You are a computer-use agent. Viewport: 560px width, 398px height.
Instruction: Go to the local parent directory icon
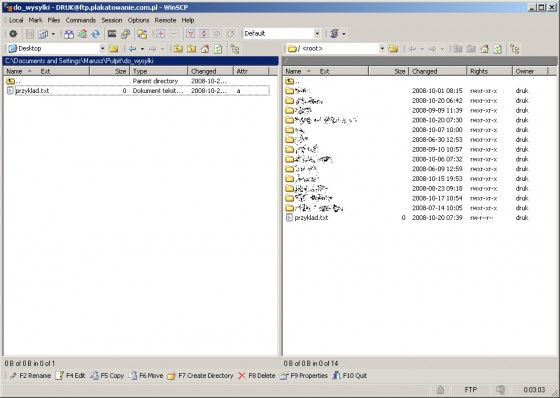tap(178, 49)
